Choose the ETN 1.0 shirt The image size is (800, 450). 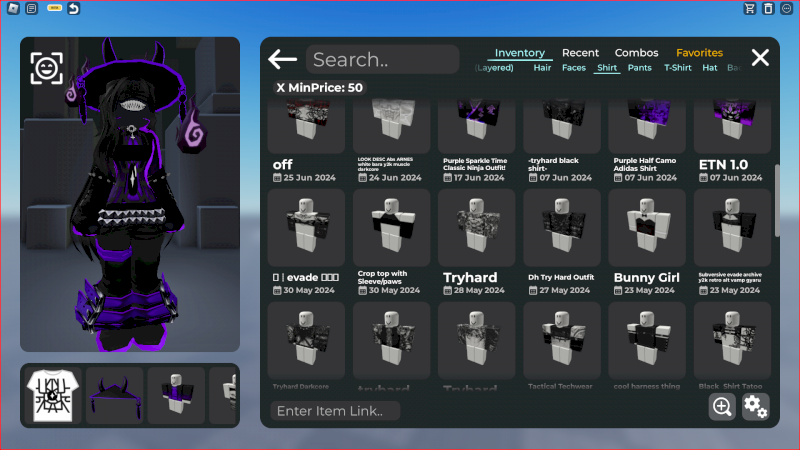(x=732, y=127)
